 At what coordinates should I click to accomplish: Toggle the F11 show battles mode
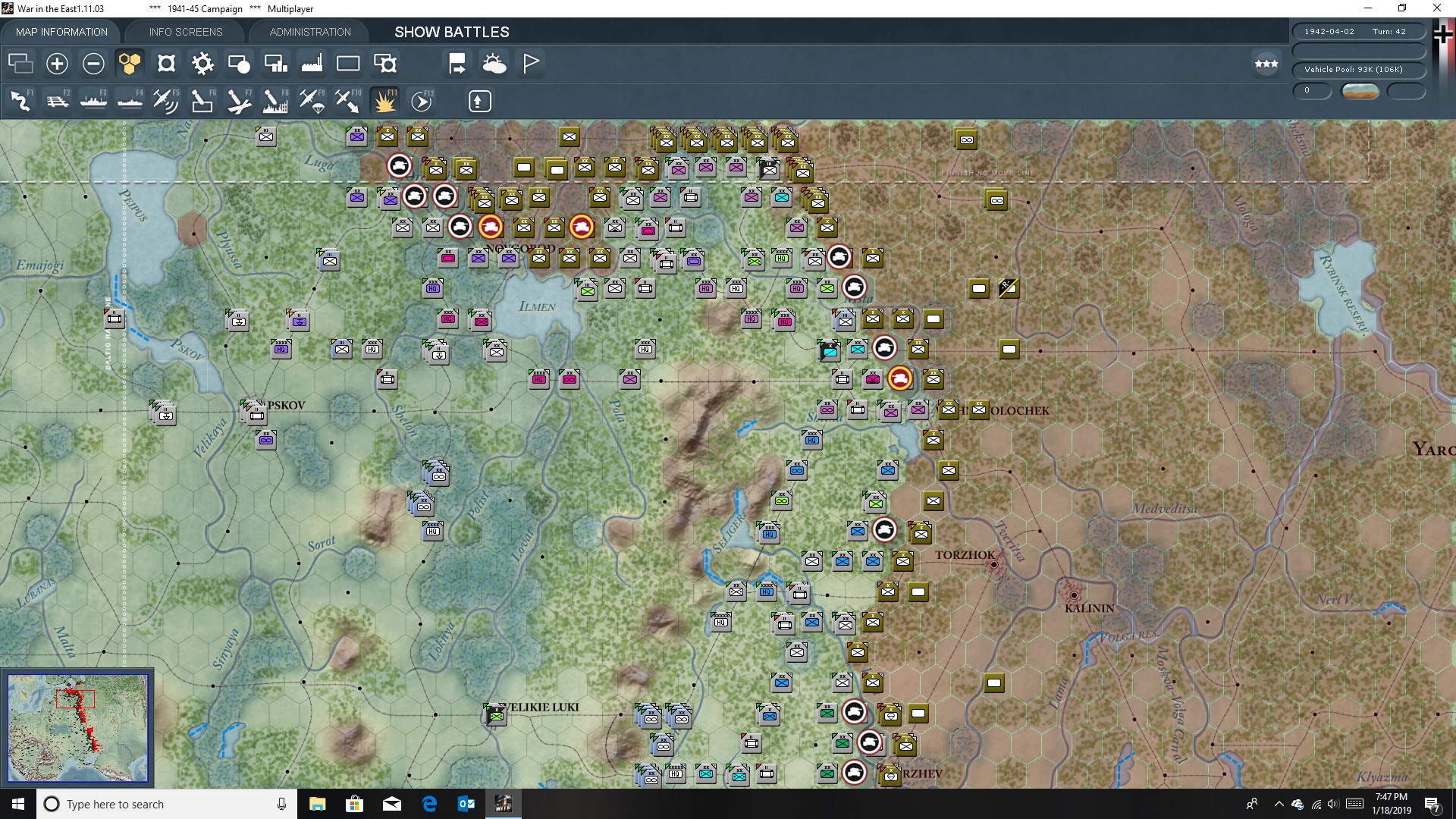pyautogui.click(x=384, y=101)
